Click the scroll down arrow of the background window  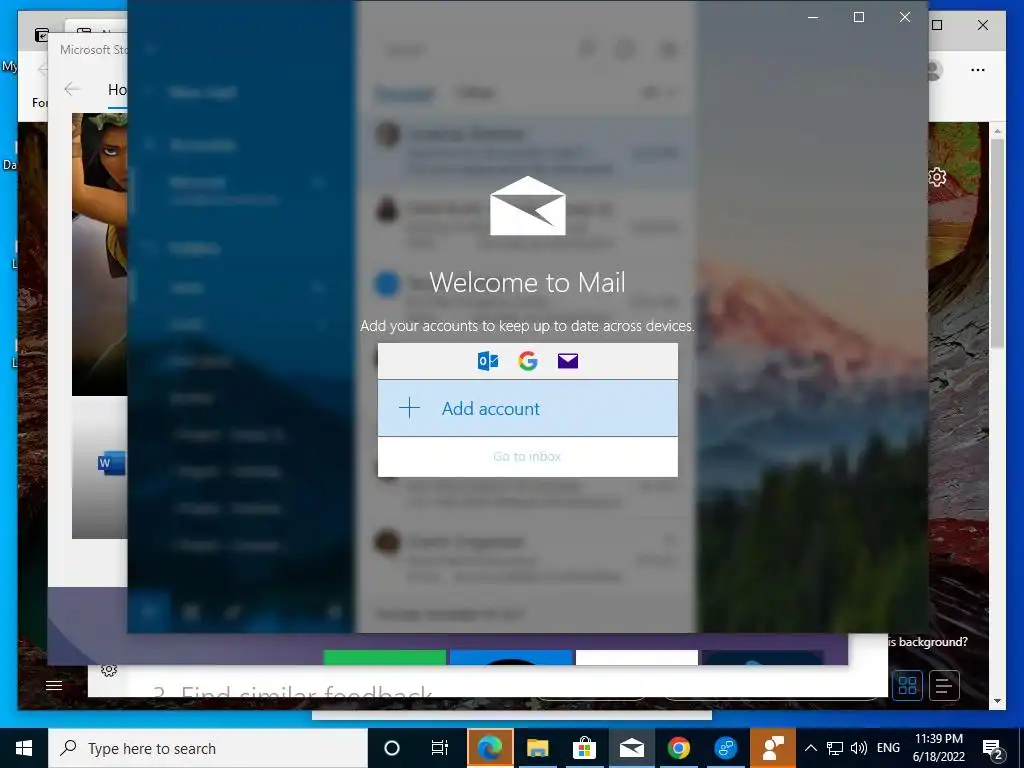[997, 701]
